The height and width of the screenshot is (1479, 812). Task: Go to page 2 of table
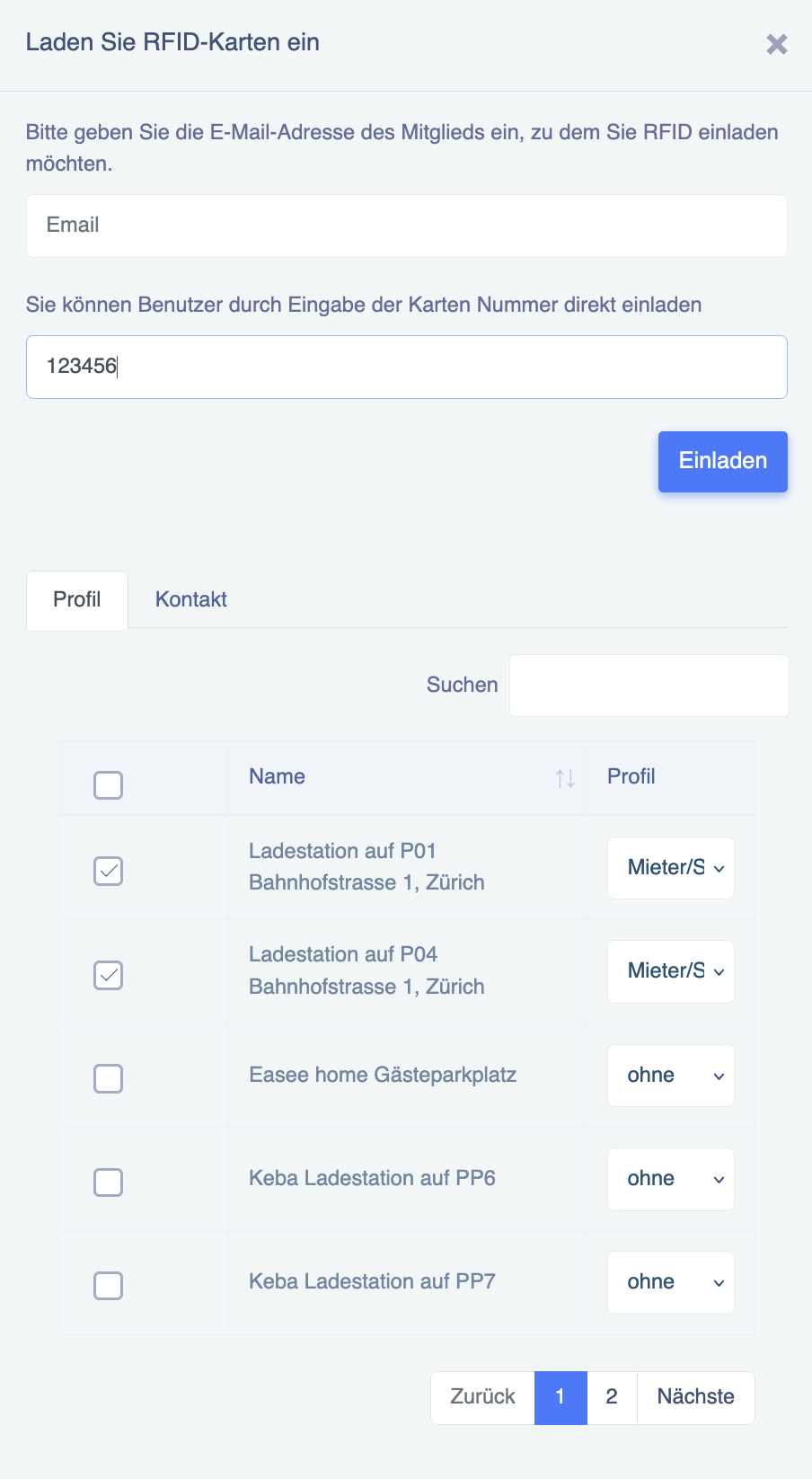pos(612,1397)
